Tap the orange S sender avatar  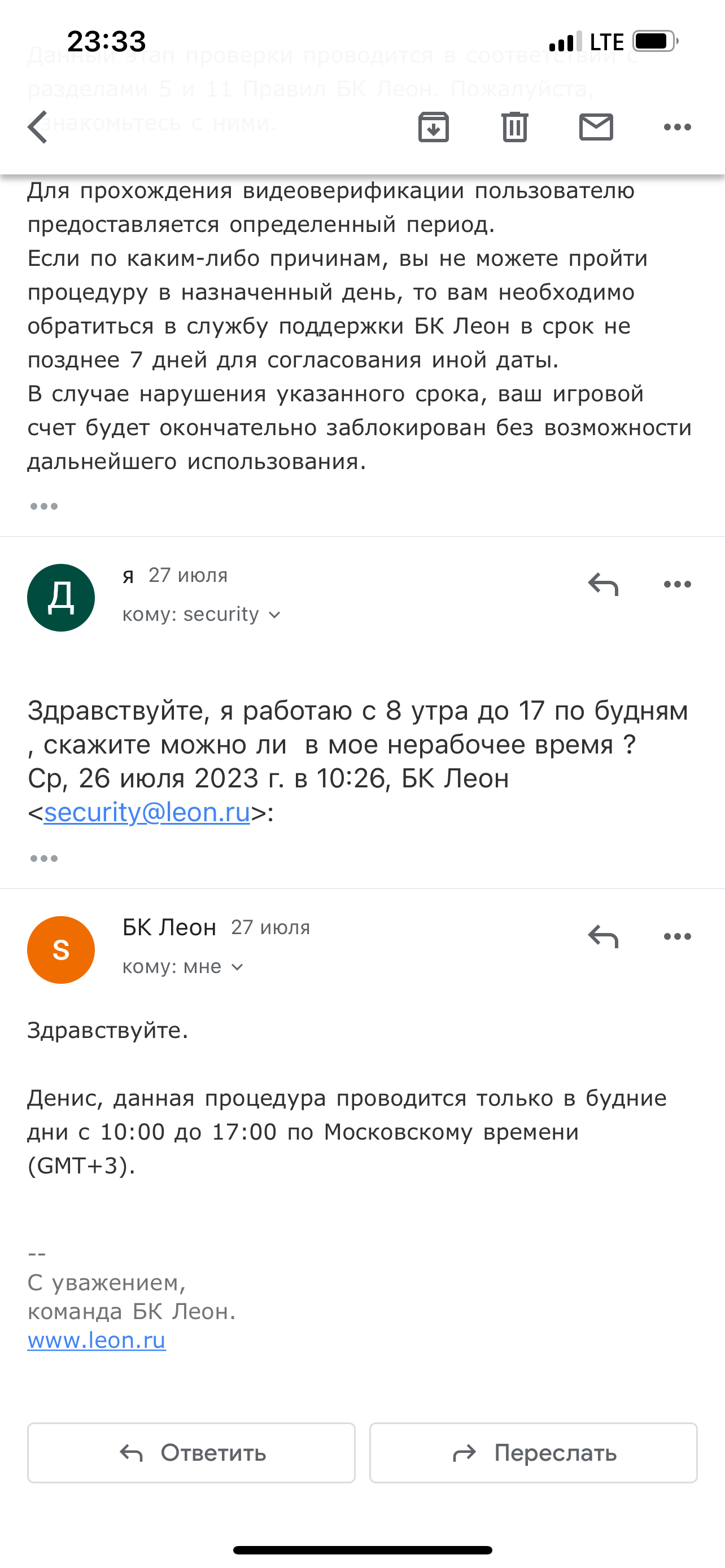coord(61,950)
